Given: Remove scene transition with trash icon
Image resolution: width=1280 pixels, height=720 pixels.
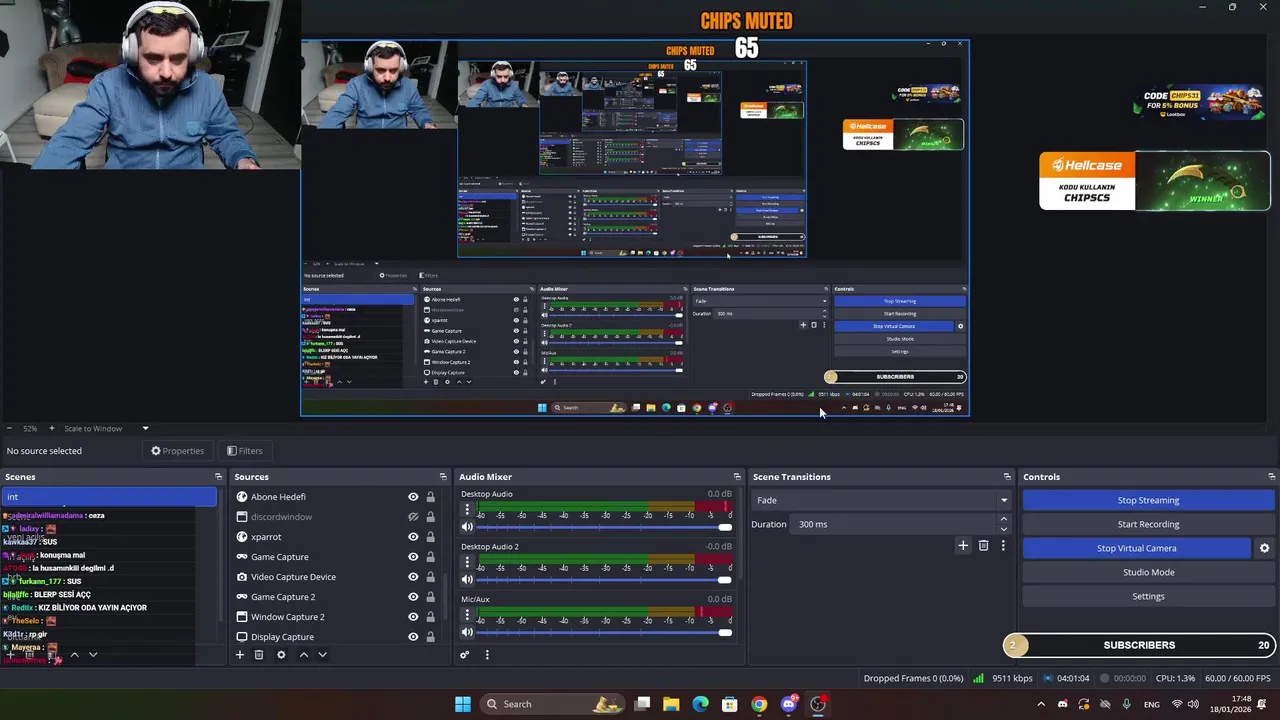Looking at the screenshot, I should tap(984, 546).
